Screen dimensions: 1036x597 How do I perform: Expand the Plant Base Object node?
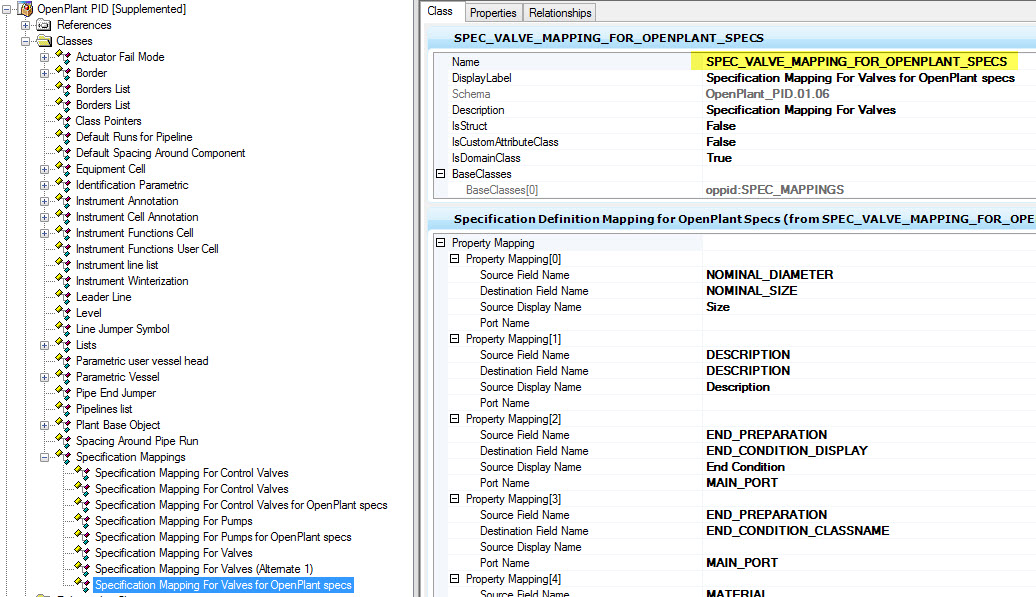coord(44,425)
